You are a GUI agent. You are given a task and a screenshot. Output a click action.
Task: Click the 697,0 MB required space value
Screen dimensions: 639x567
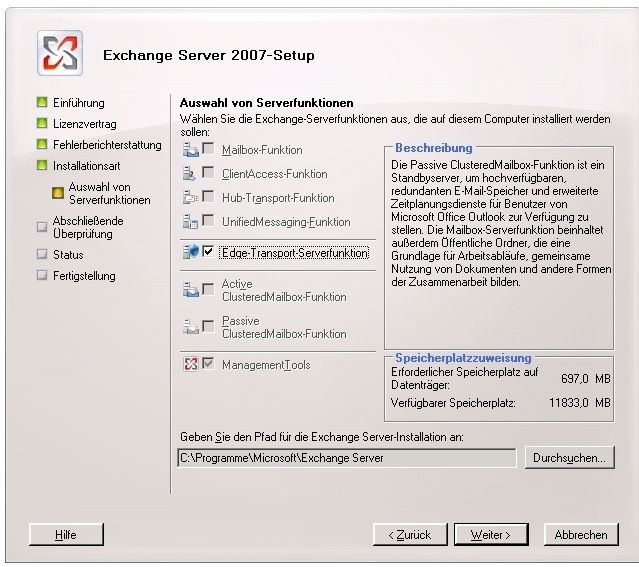(x=586, y=379)
